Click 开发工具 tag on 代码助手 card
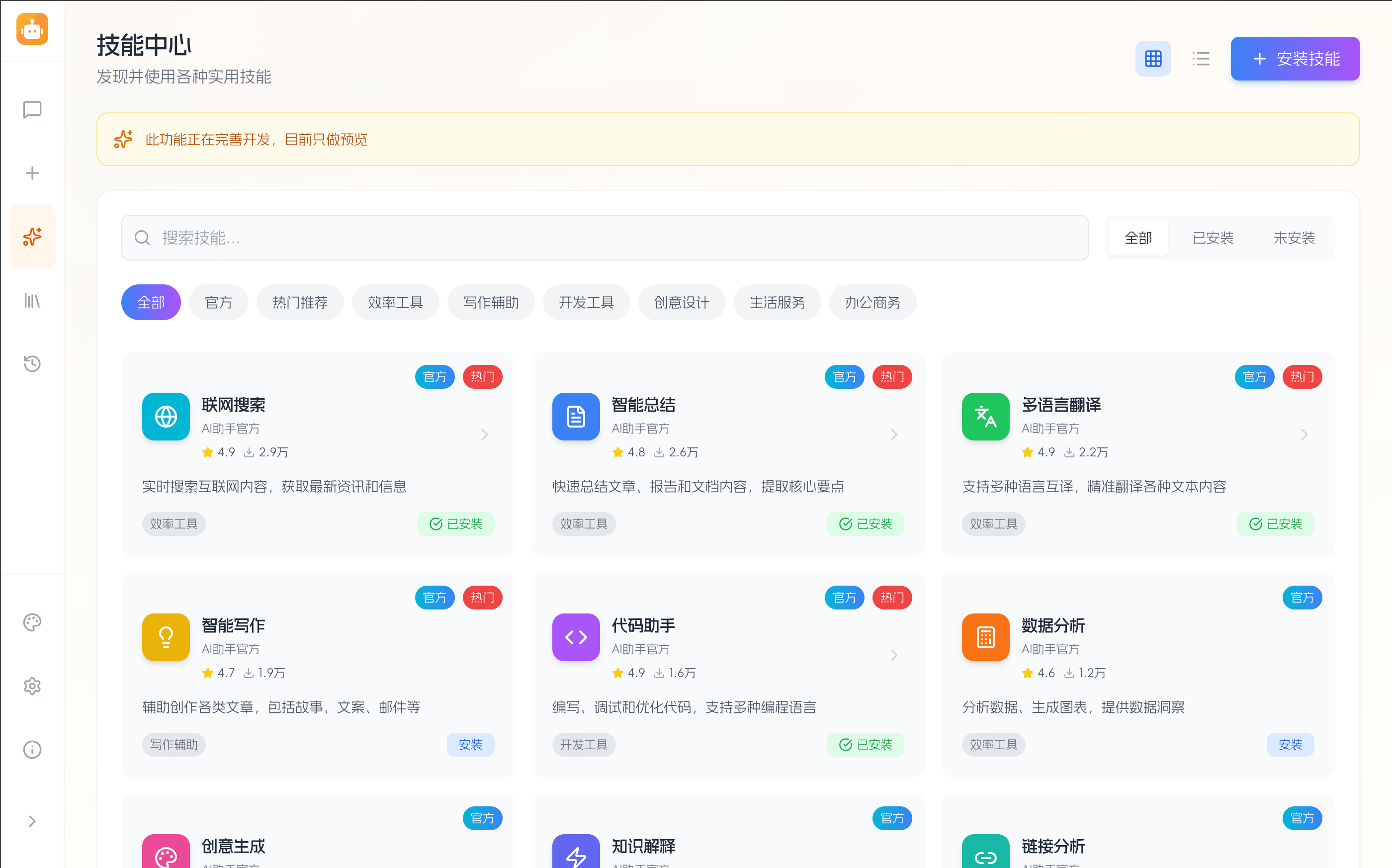The height and width of the screenshot is (868, 1392). click(x=584, y=745)
